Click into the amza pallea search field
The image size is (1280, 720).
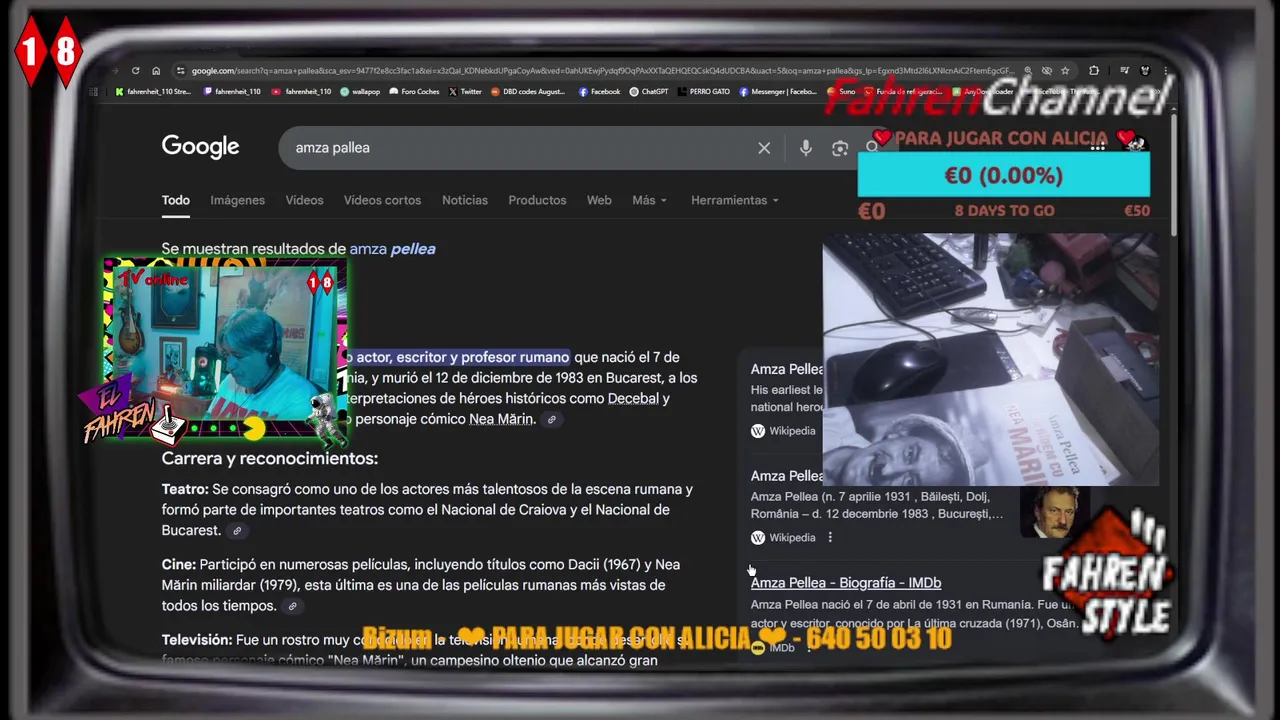(520, 148)
